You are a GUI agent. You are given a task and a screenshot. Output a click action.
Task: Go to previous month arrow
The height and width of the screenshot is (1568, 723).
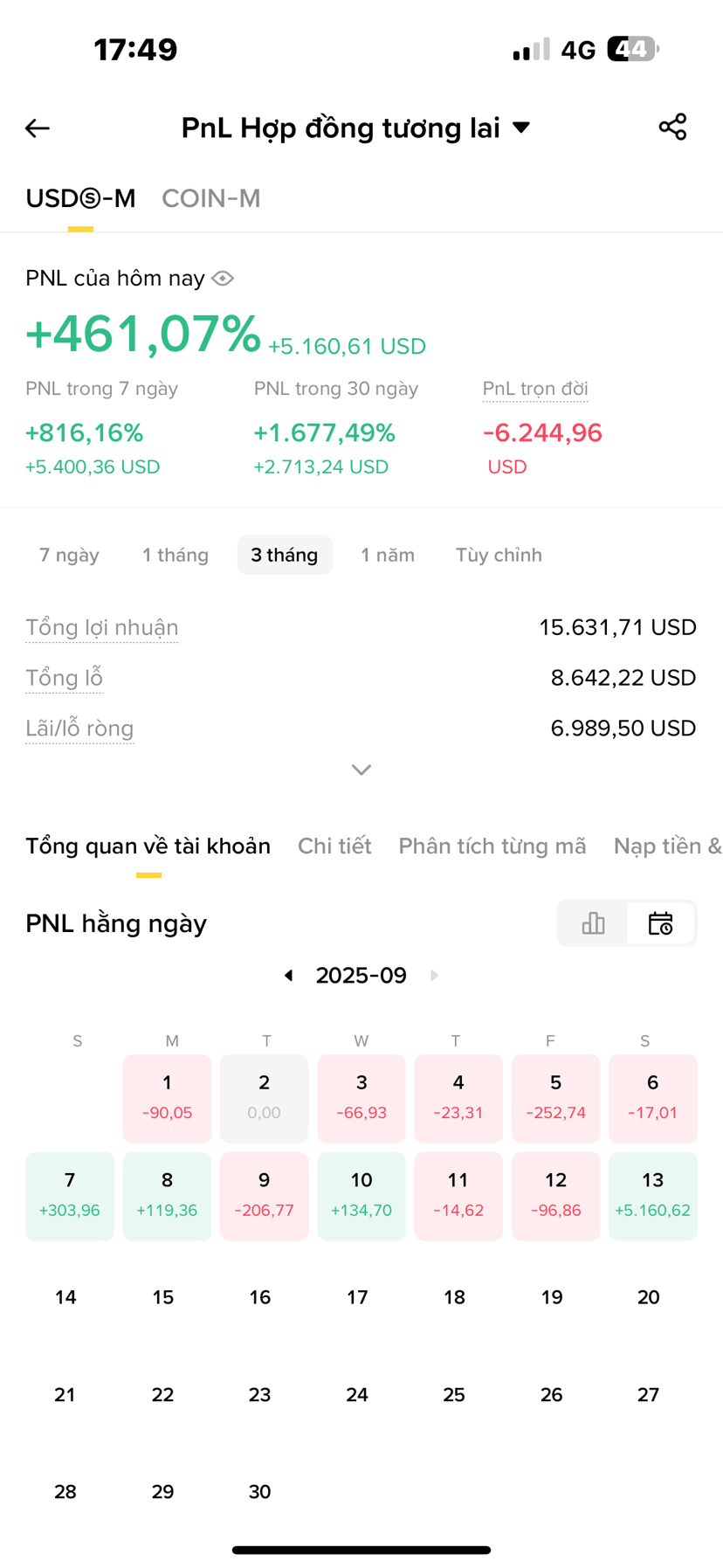pyautogui.click(x=289, y=976)
